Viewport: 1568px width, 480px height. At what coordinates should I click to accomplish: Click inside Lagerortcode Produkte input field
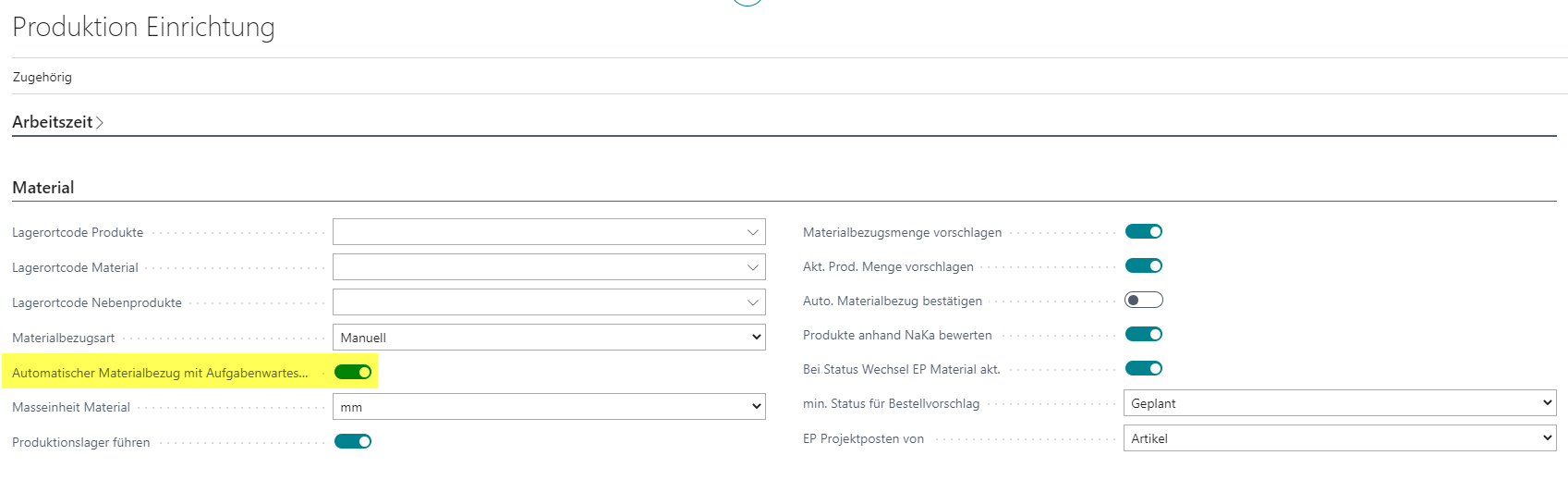(x=538, y=232)
